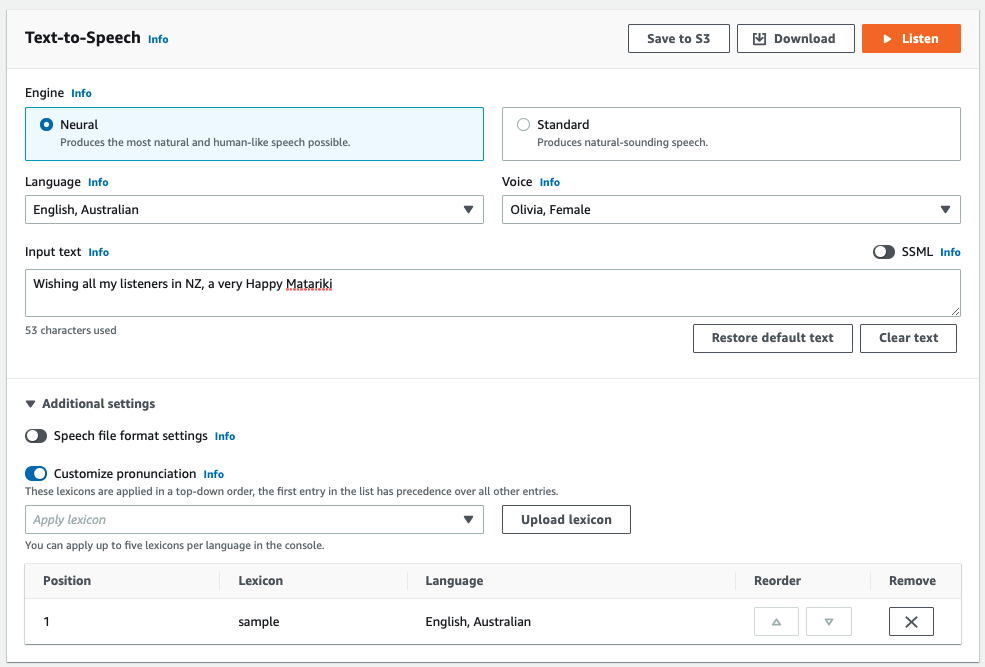The height and width of the screenshot is (667, 985).
Task: Expand the Apply lexicon dropdown
Action: point(254,520)
